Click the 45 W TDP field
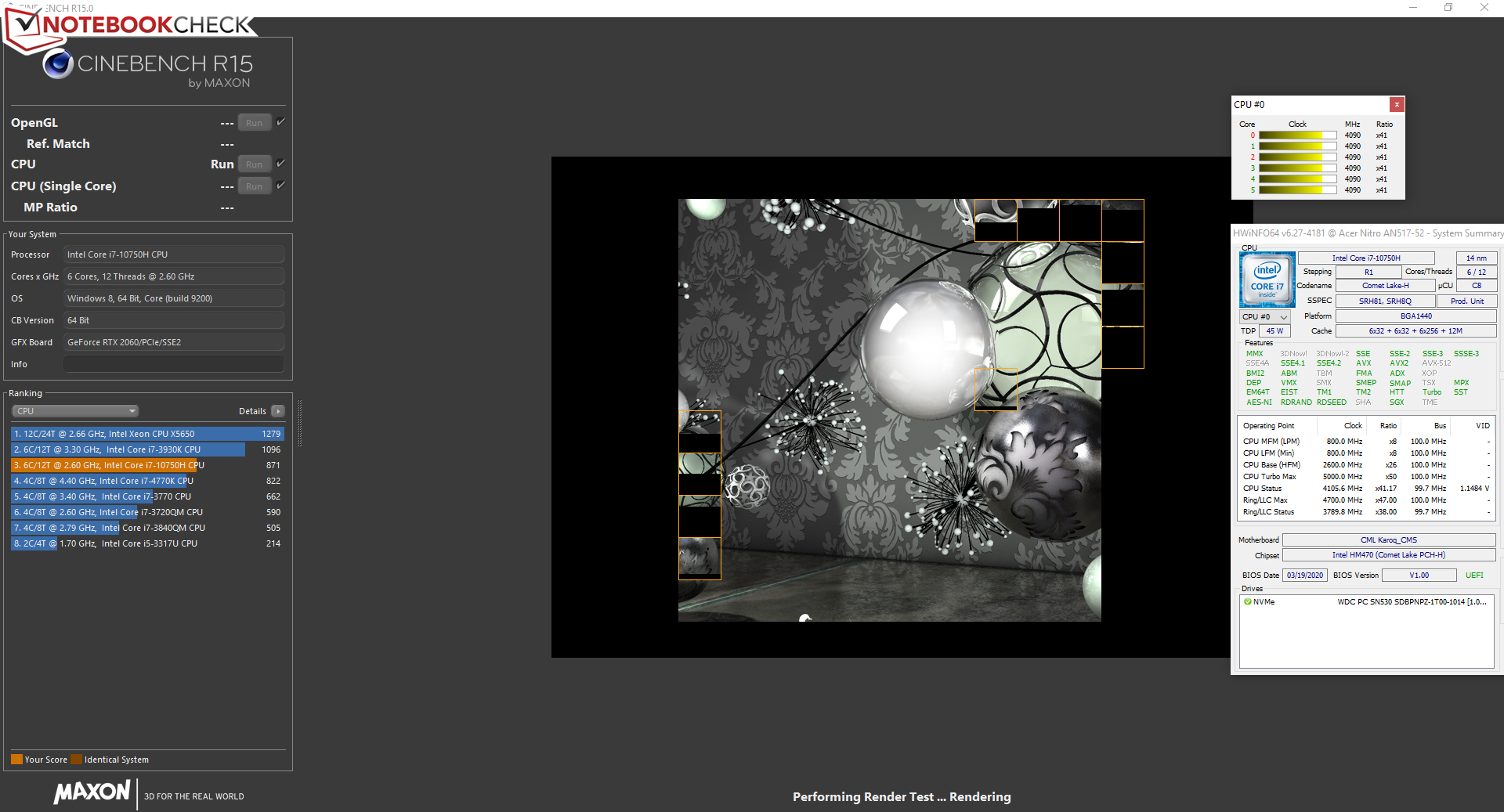The height and width of the screenshot is (812, 1504). coord(1274,331)
